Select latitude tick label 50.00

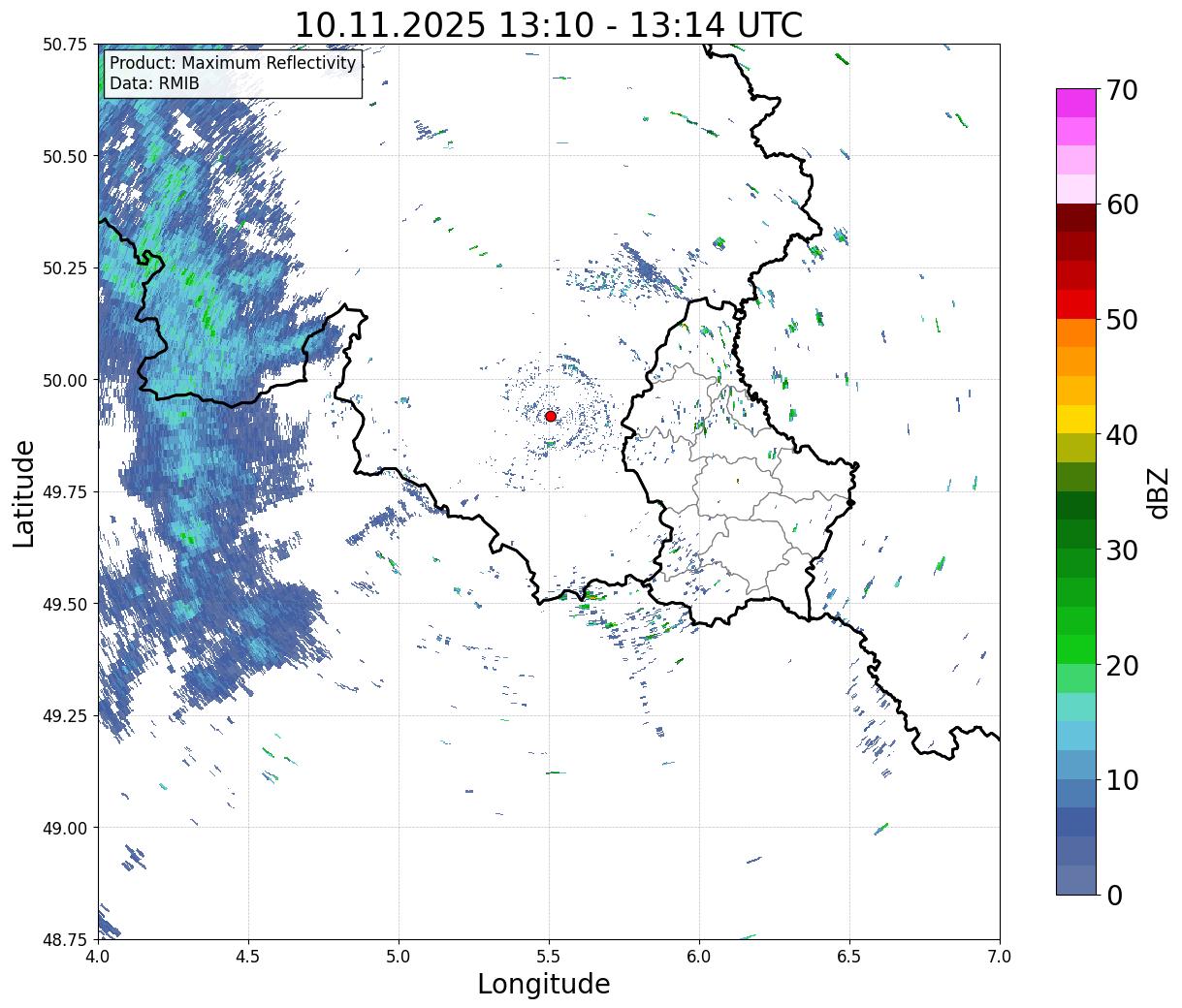65,380
